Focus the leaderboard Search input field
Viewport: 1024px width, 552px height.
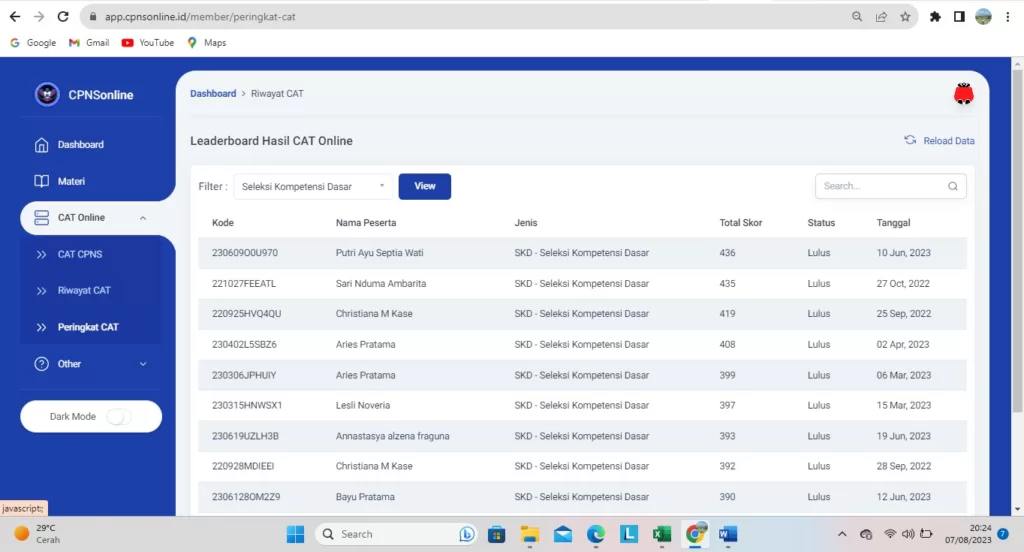pyautogui.click(x=880, y=186)
